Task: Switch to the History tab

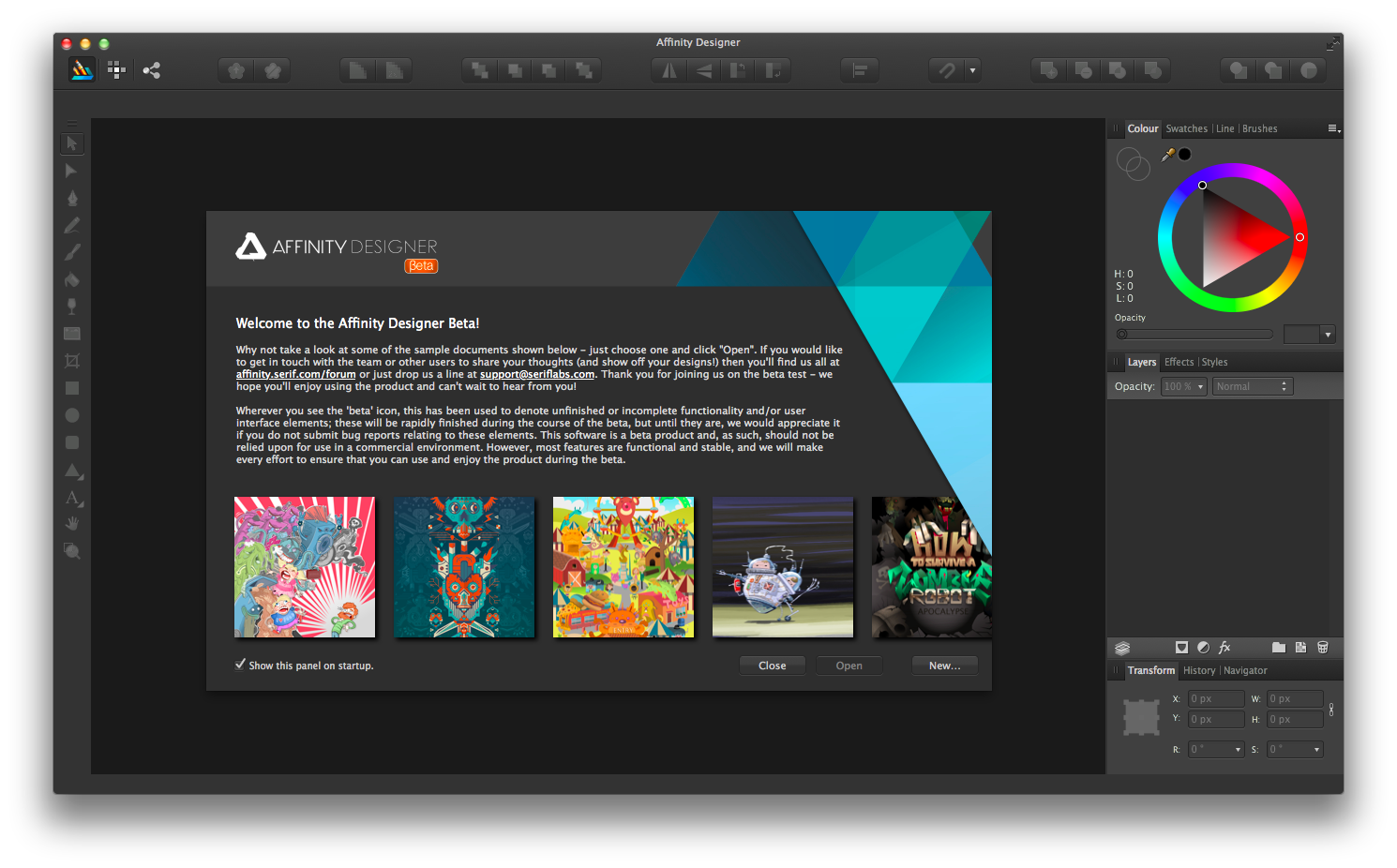Action: (1199, 670)
